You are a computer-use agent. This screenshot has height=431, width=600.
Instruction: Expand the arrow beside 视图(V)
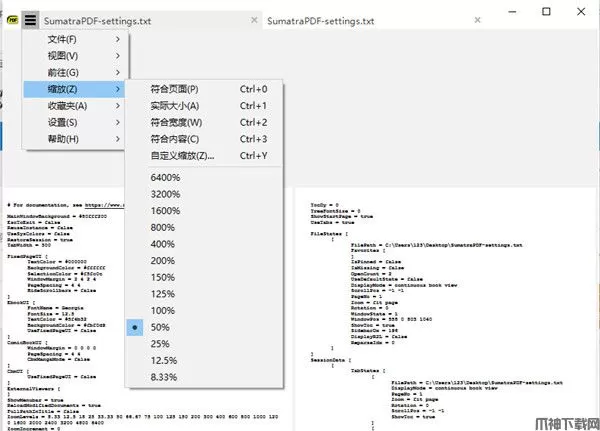[x=117, y=56]
